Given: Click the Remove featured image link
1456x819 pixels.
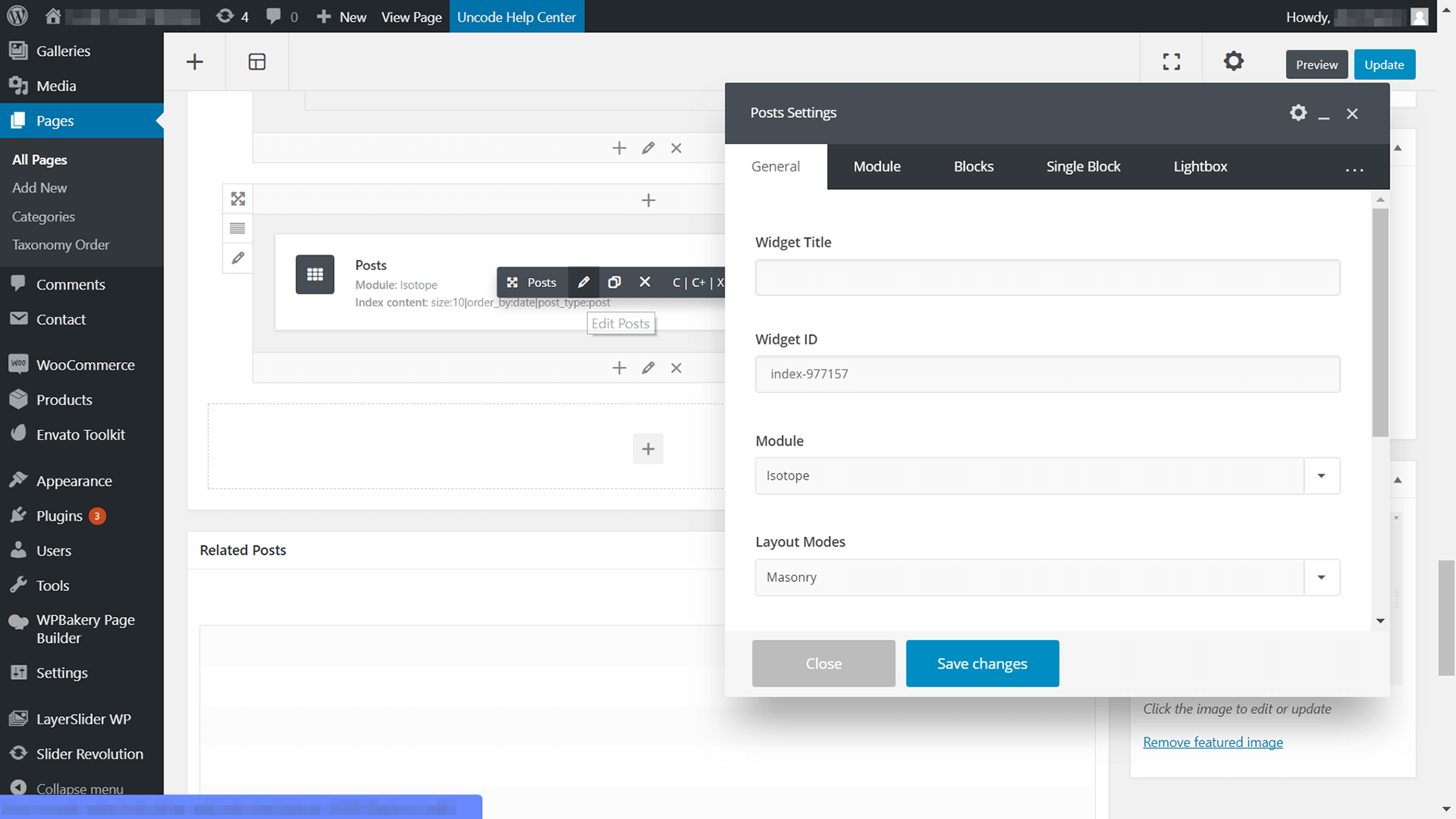Looking at the screenshot, I should pyautogui.click(x=1213, y=742).
